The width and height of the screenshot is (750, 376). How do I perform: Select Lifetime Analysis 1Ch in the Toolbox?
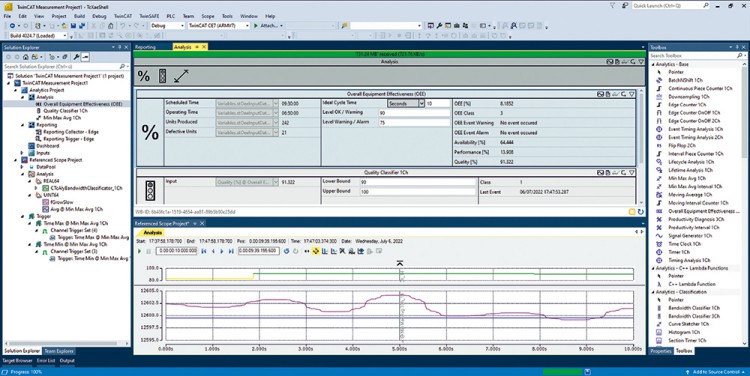(x=690, y=170)
